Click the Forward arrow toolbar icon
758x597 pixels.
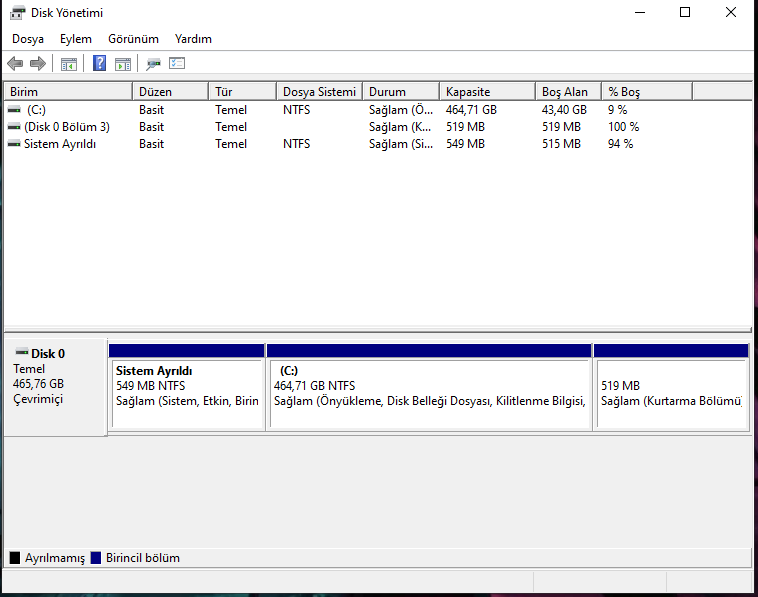(x=38, y=63)
